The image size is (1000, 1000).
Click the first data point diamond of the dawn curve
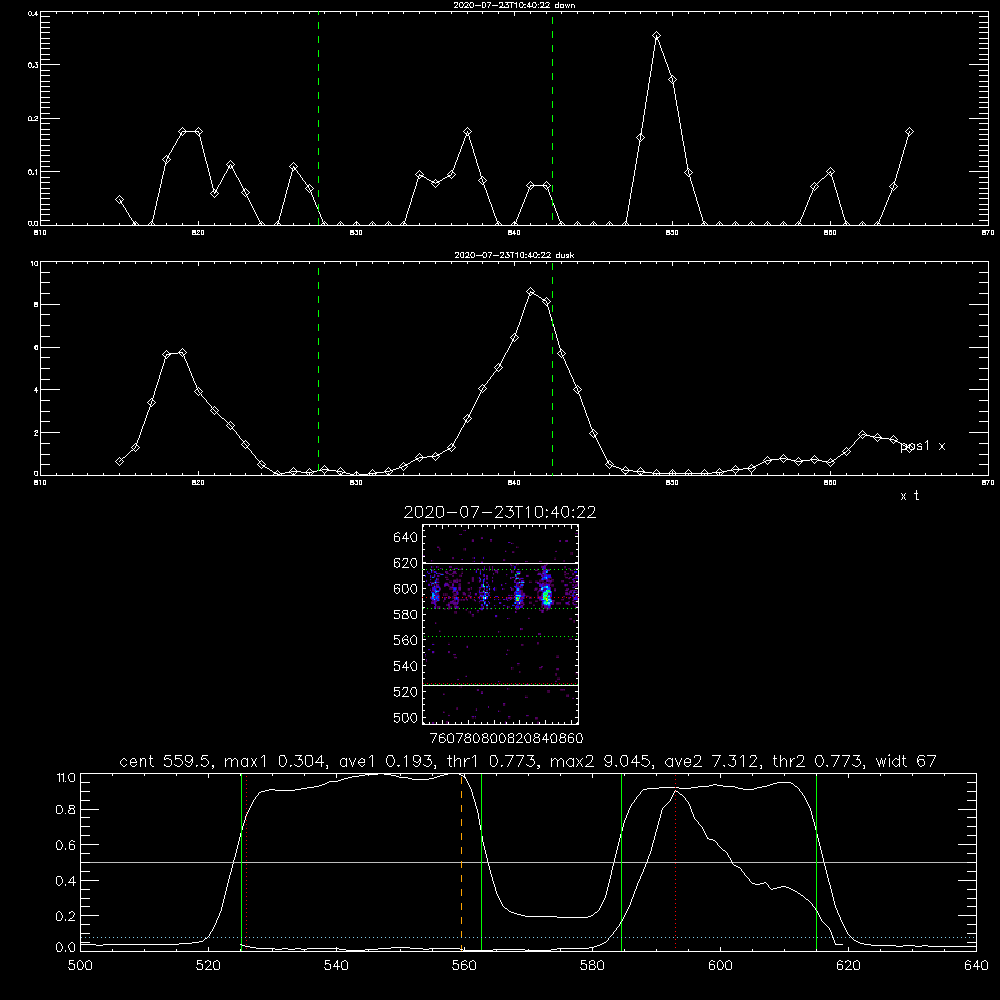pyautogui.click(x=119, y=200)
